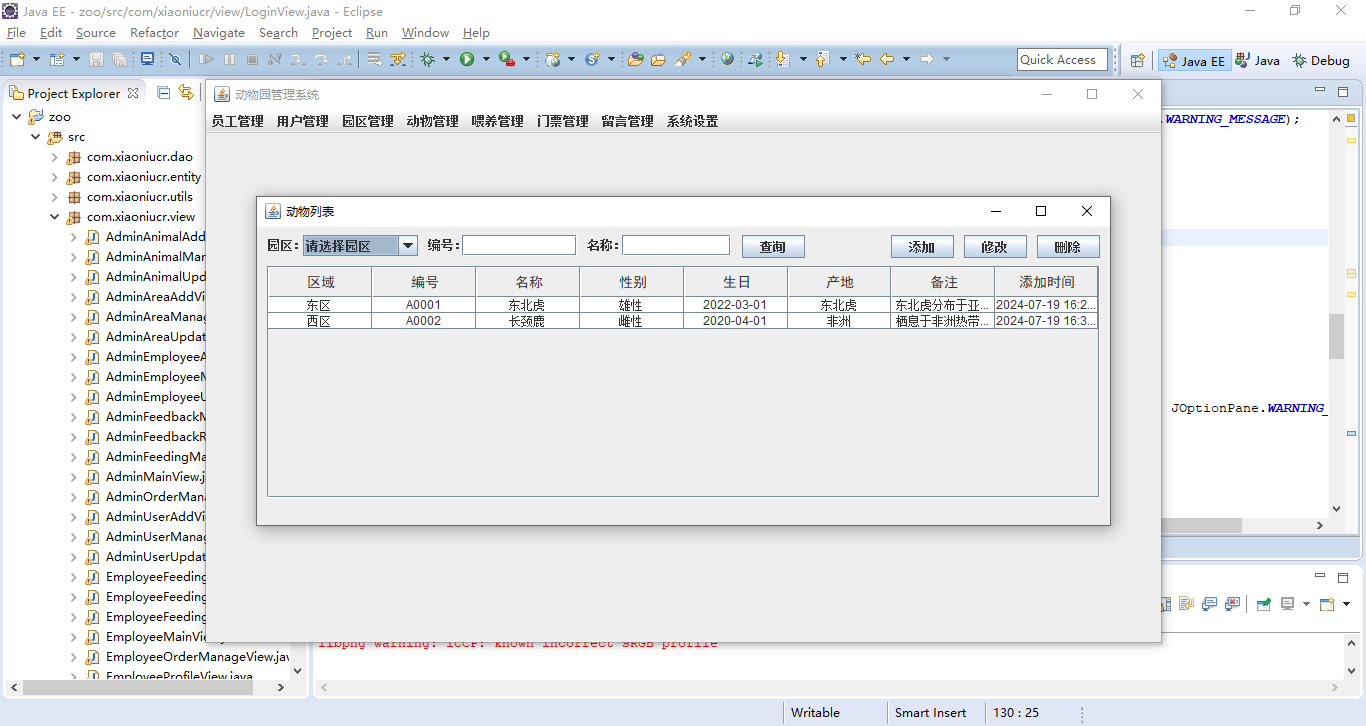Image resolution: width=1366 pixels, height=726 pixels.
Task: Click the New file toolbar icon in Eclipse
Action: pos(17,60)
